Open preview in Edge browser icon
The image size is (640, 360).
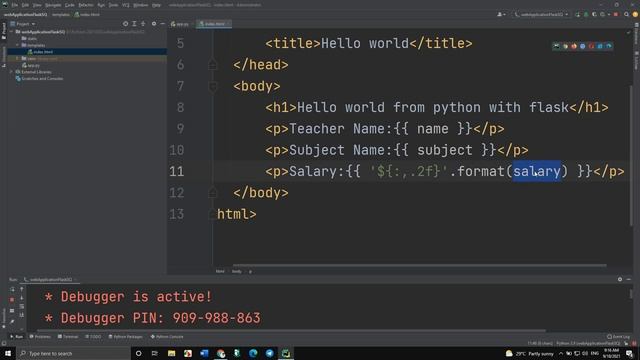(609, 46)
